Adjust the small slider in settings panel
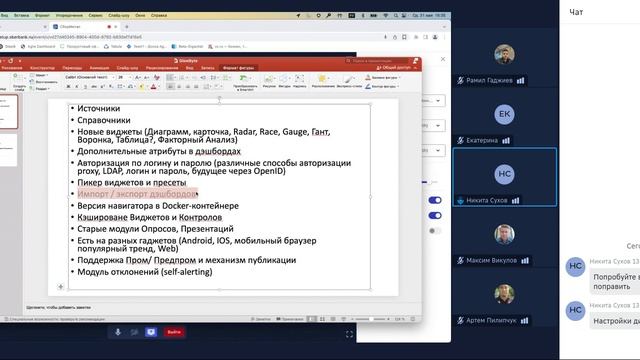 [x=429, y=182]
